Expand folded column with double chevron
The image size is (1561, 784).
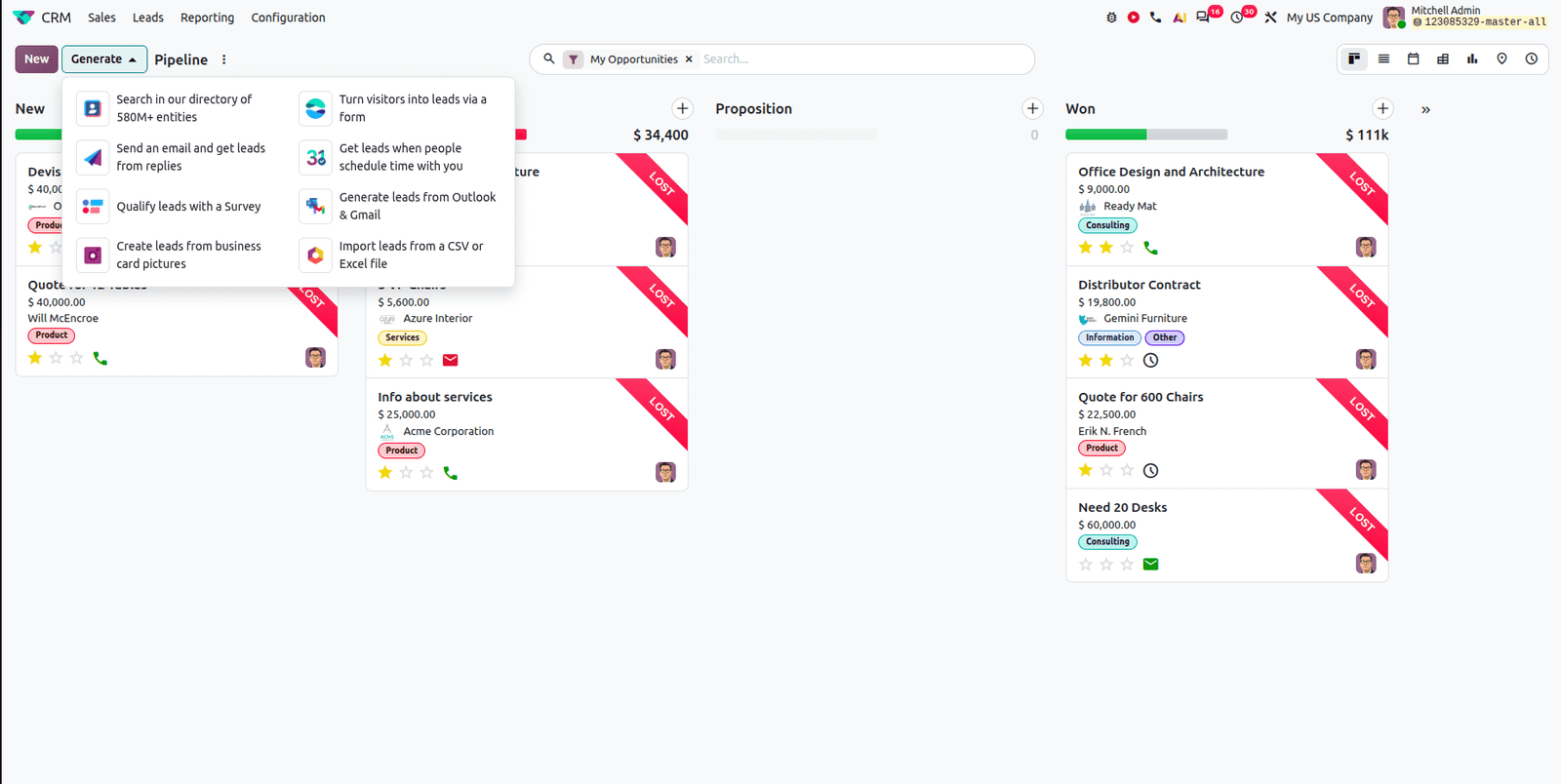click(1425, 109)
